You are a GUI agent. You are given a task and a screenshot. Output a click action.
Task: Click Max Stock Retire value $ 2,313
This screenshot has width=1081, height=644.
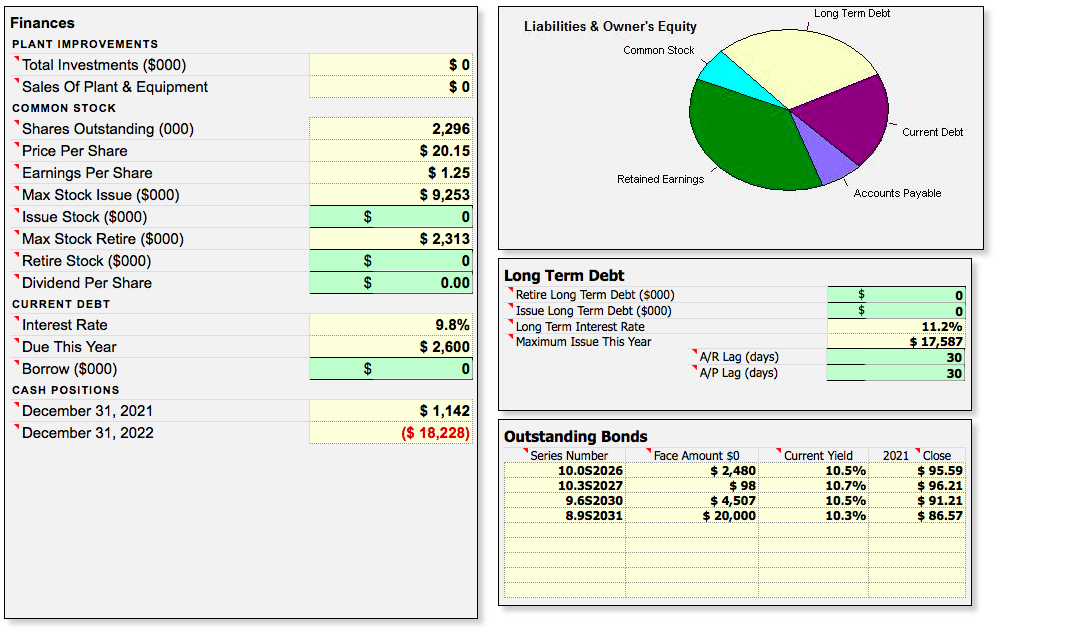pos(391,239)
